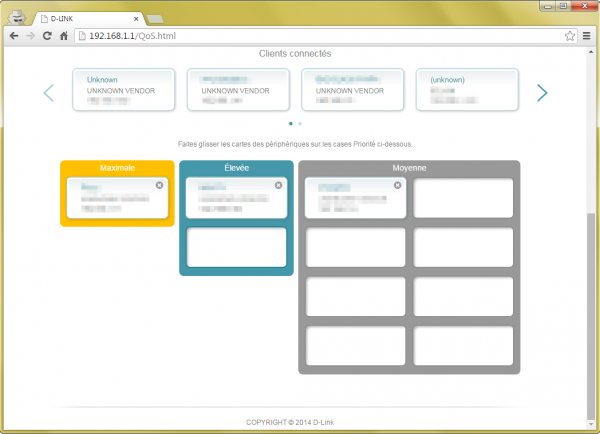Select the (unknown) client card
The image size is (600, 434).
(x=467, y=89)
